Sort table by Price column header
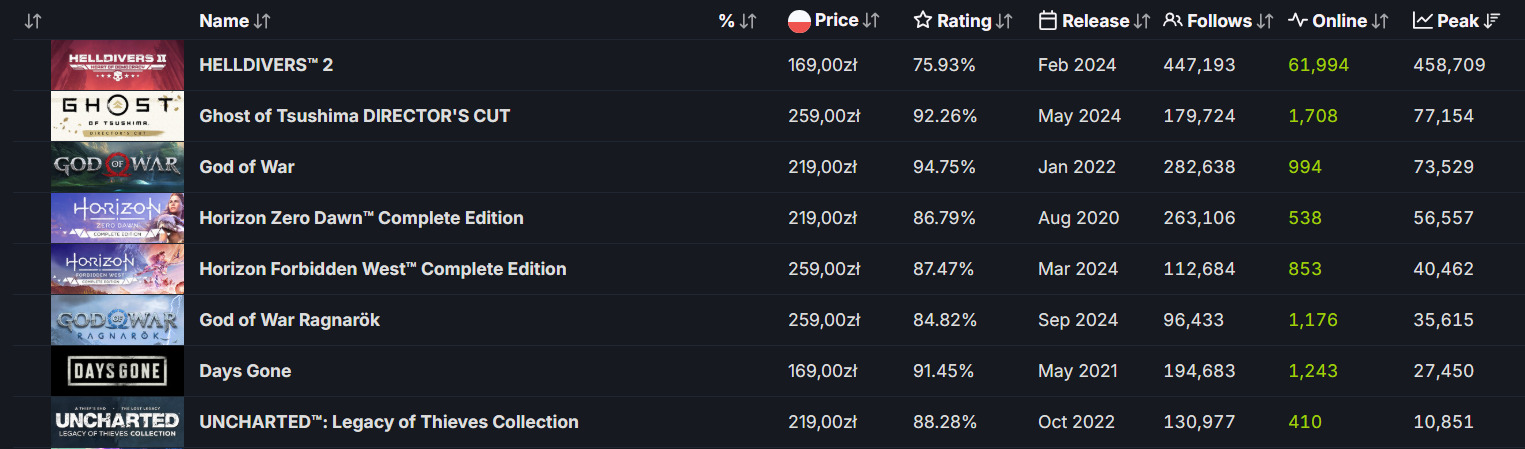Screen dimensions: 1525x449 836,20
